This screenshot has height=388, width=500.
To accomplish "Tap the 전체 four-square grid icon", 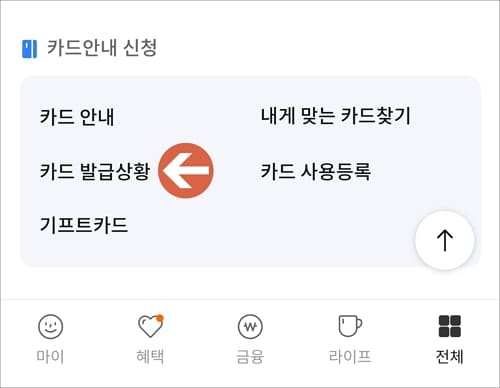I will click(x=450, y=326).
